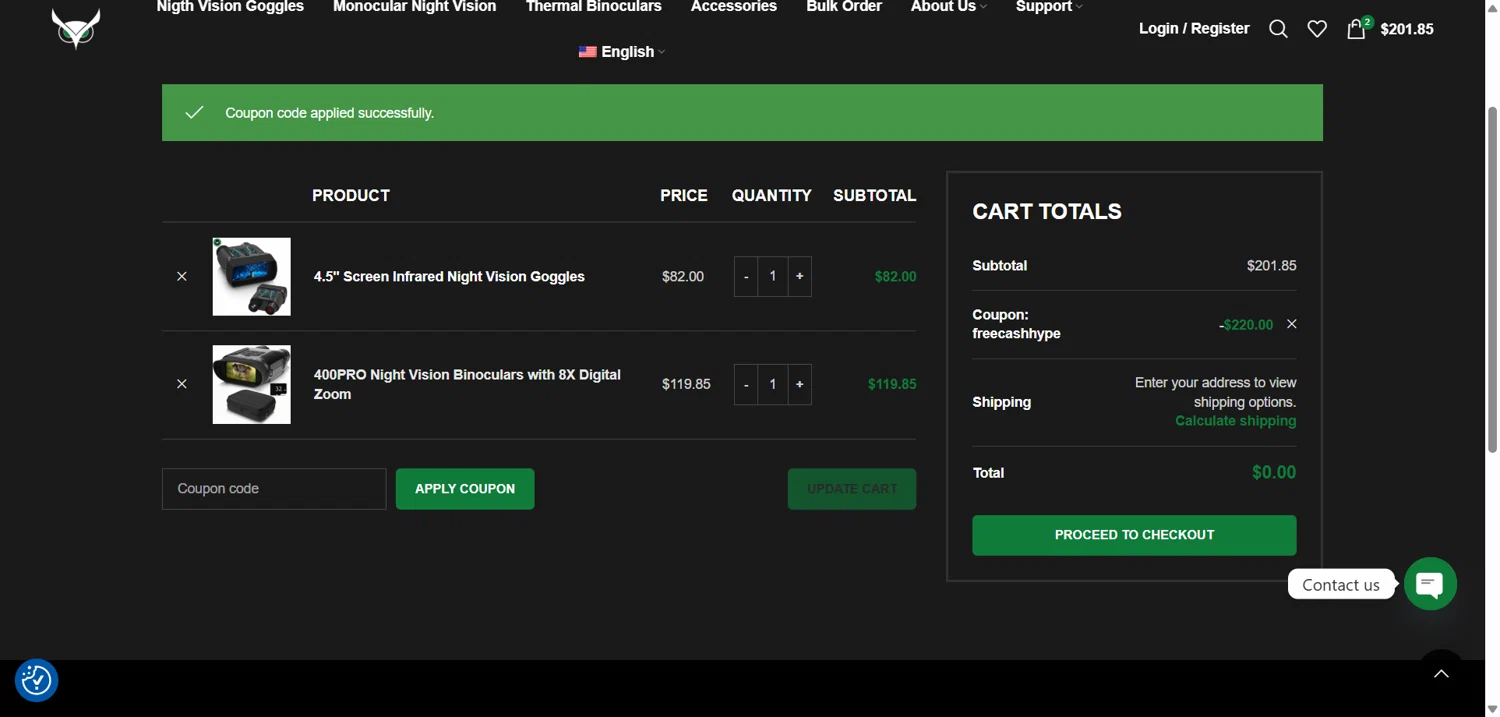Open the accessibility widget icon
Screen dimensions: 1500x717
(36, 681)
